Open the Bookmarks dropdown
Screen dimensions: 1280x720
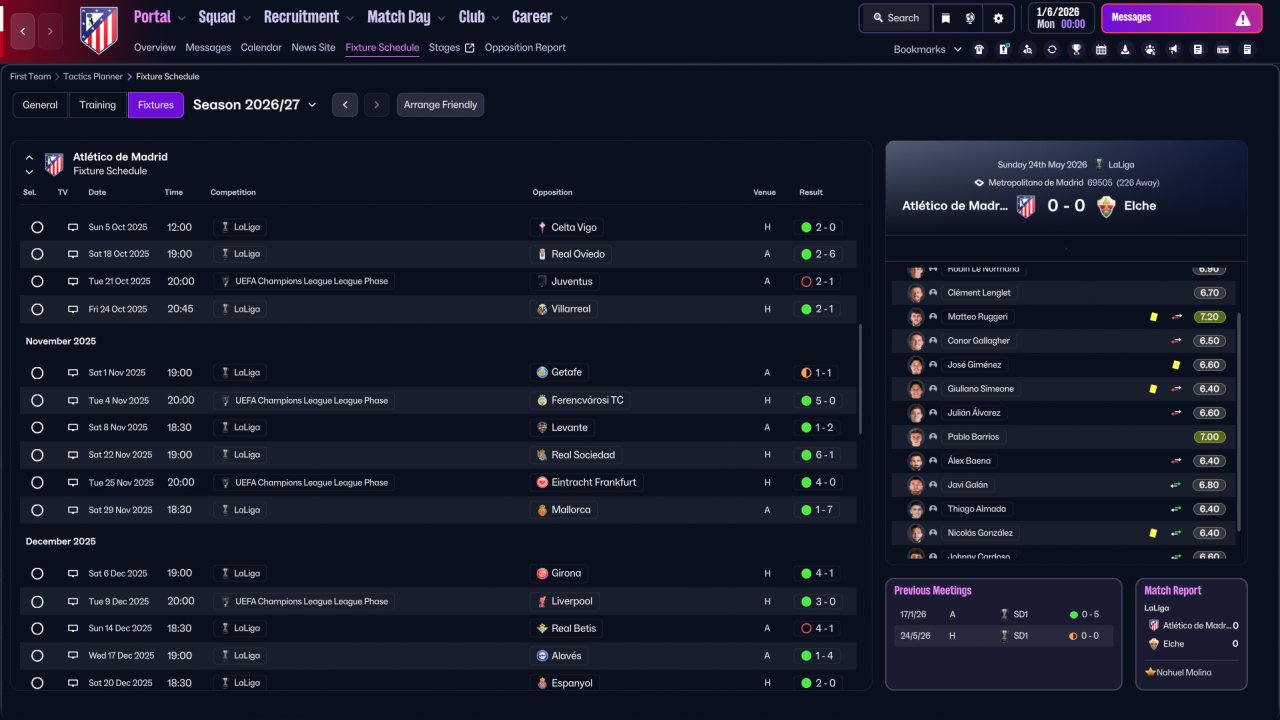tap(927, 49)
